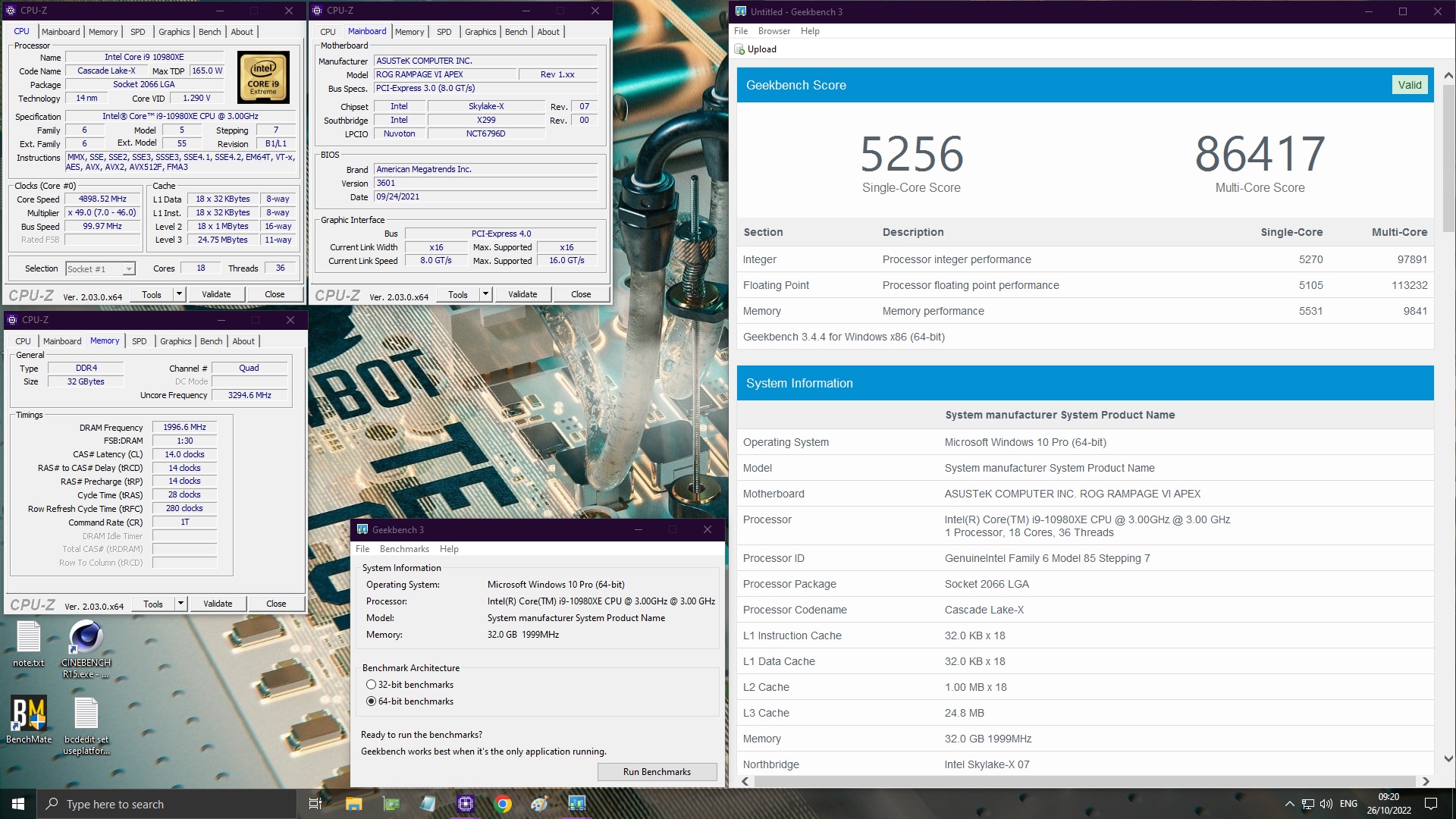Click Close in CPU-Z Memory window
The image size is (1456, 819).
276,604
